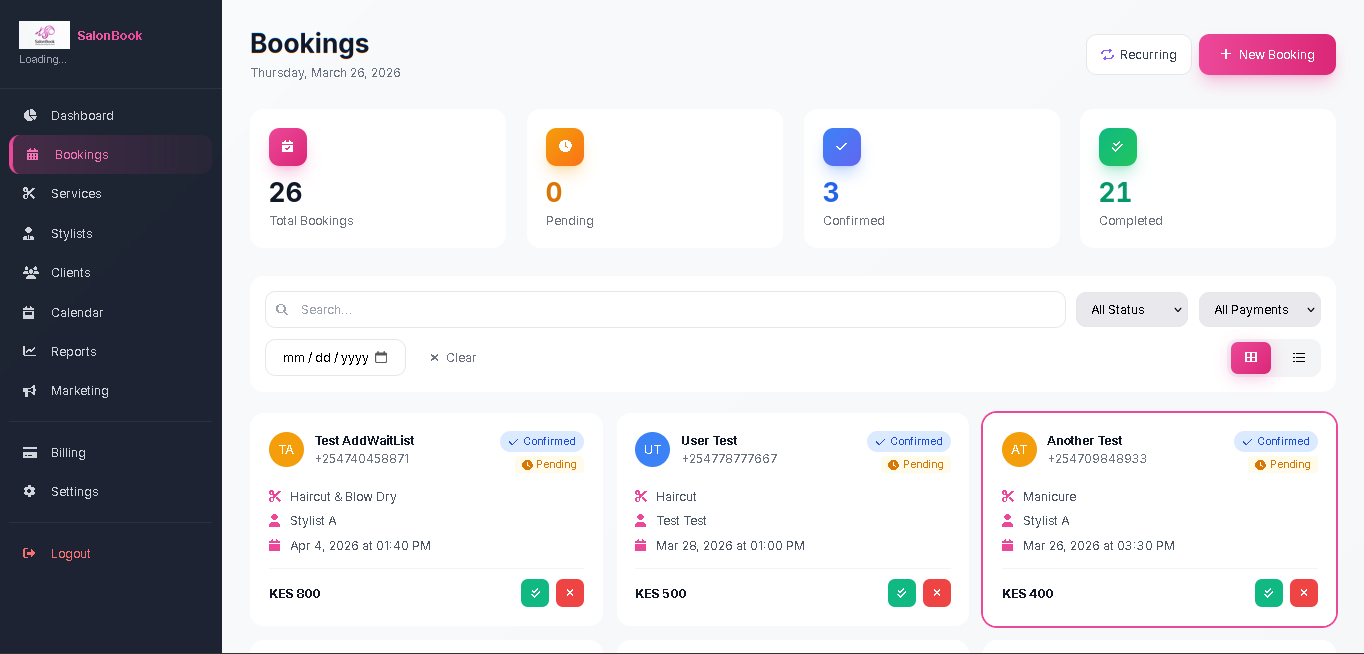The image size is (1364, 654).
Task: Click the 21 Completed count
Action: click(x=1115, y=192)
